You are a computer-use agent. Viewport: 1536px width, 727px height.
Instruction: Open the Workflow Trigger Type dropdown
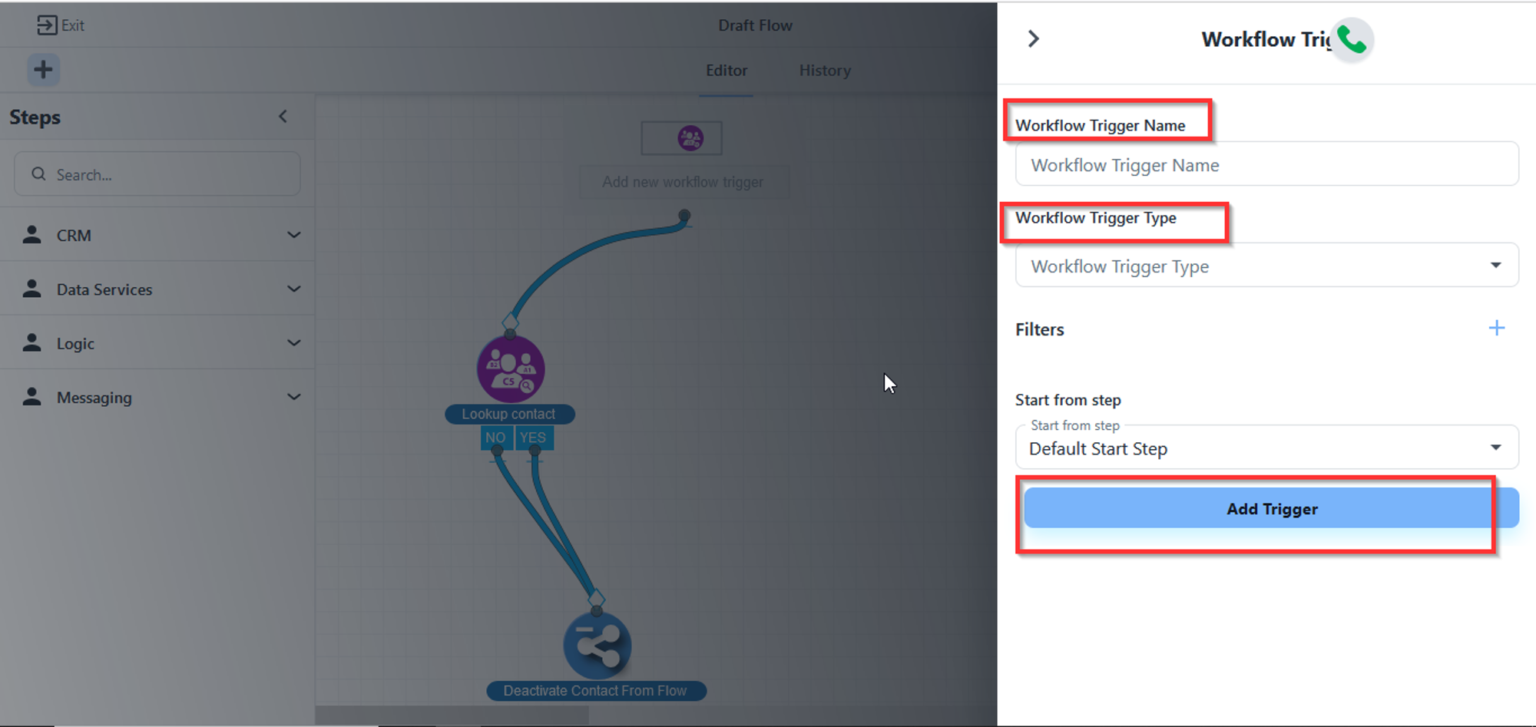coord(1267,266)
